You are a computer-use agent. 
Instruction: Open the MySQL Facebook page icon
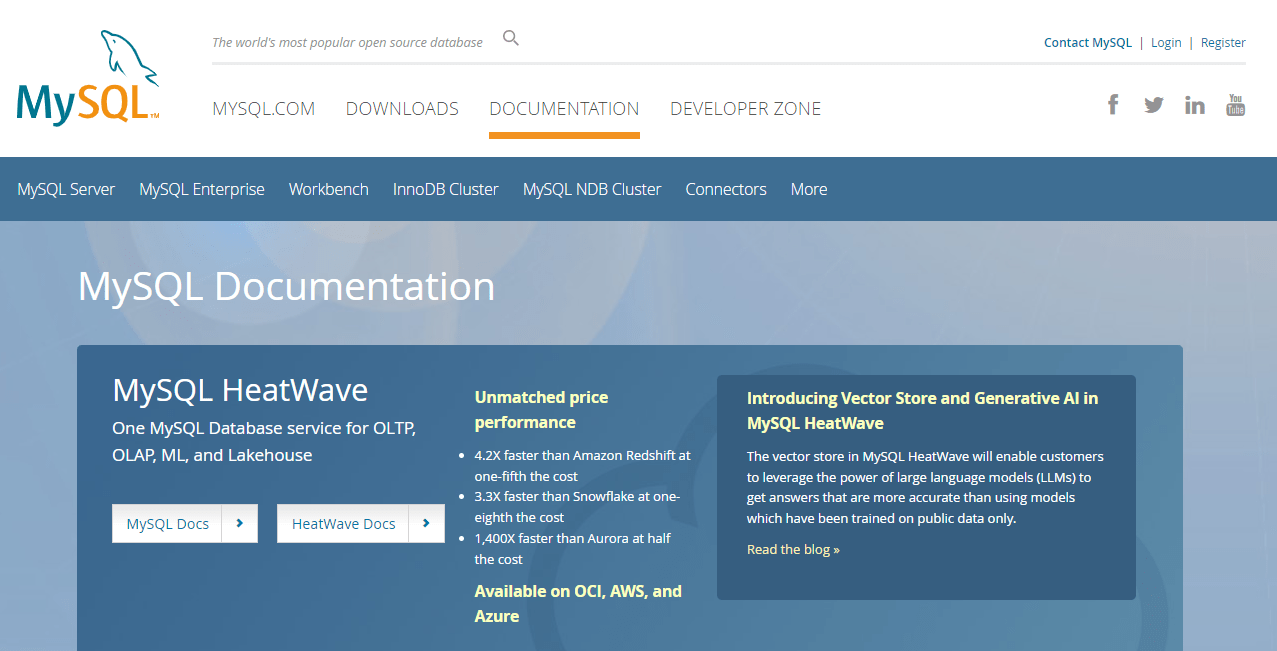point(1112,104)
